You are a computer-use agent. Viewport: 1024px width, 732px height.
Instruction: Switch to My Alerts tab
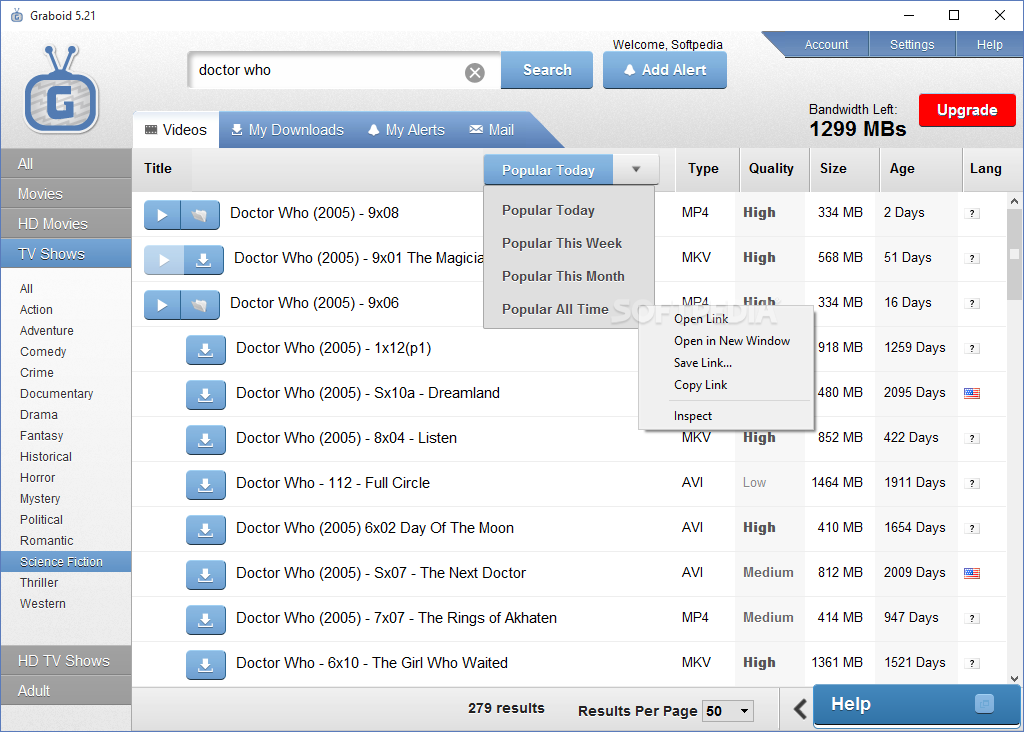pos(406,130)
